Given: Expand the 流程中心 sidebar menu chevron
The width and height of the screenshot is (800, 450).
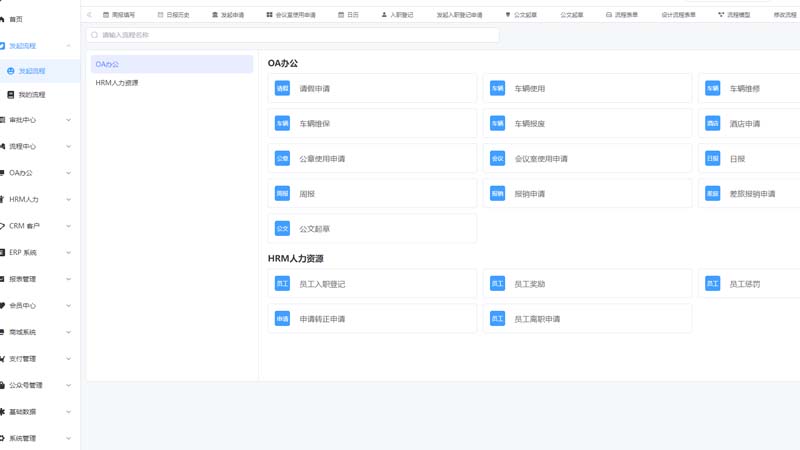Looking at the screenshot, I should click(x=68, y=146).
